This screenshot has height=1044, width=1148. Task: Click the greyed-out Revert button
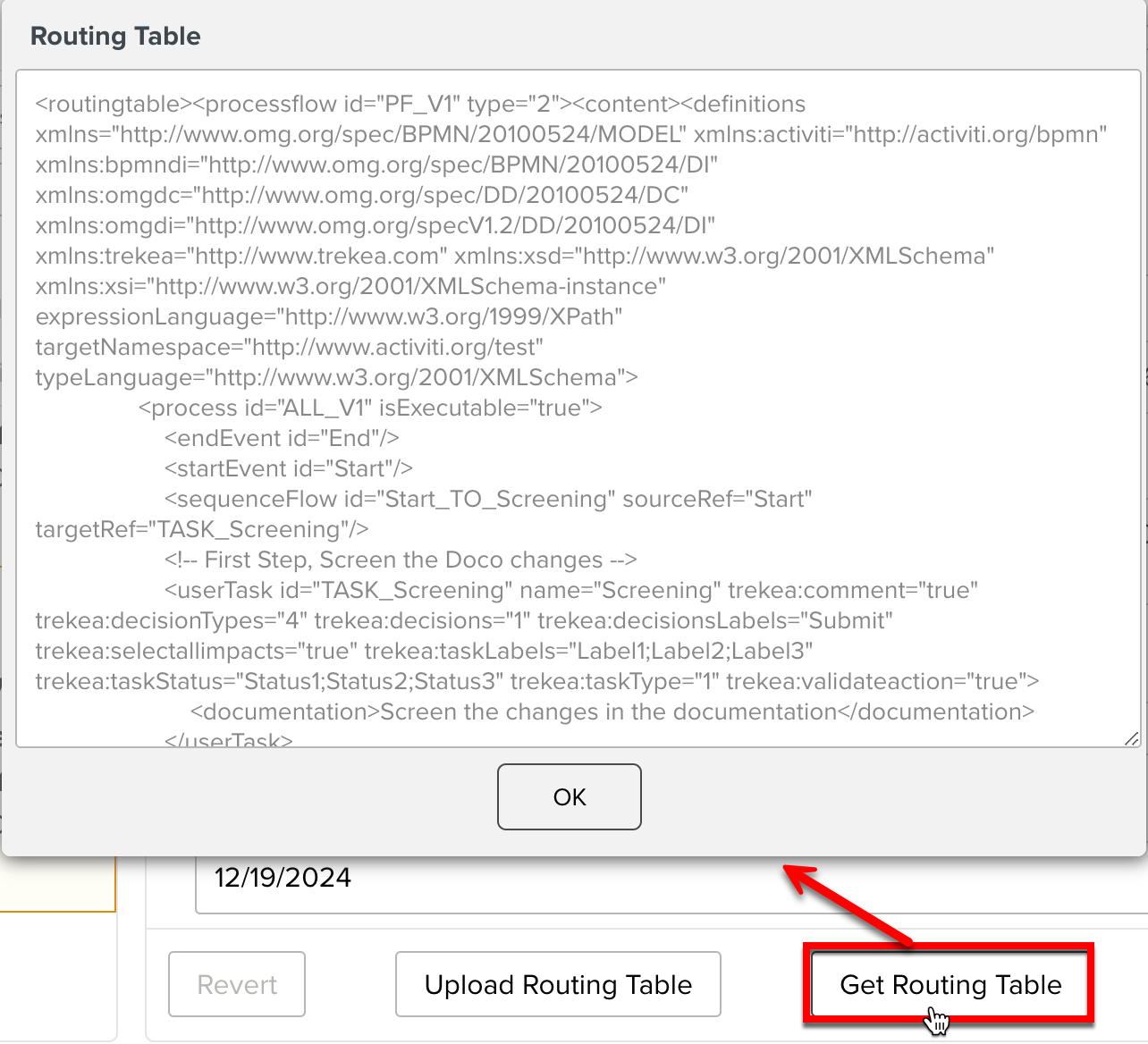click(237, 984)
